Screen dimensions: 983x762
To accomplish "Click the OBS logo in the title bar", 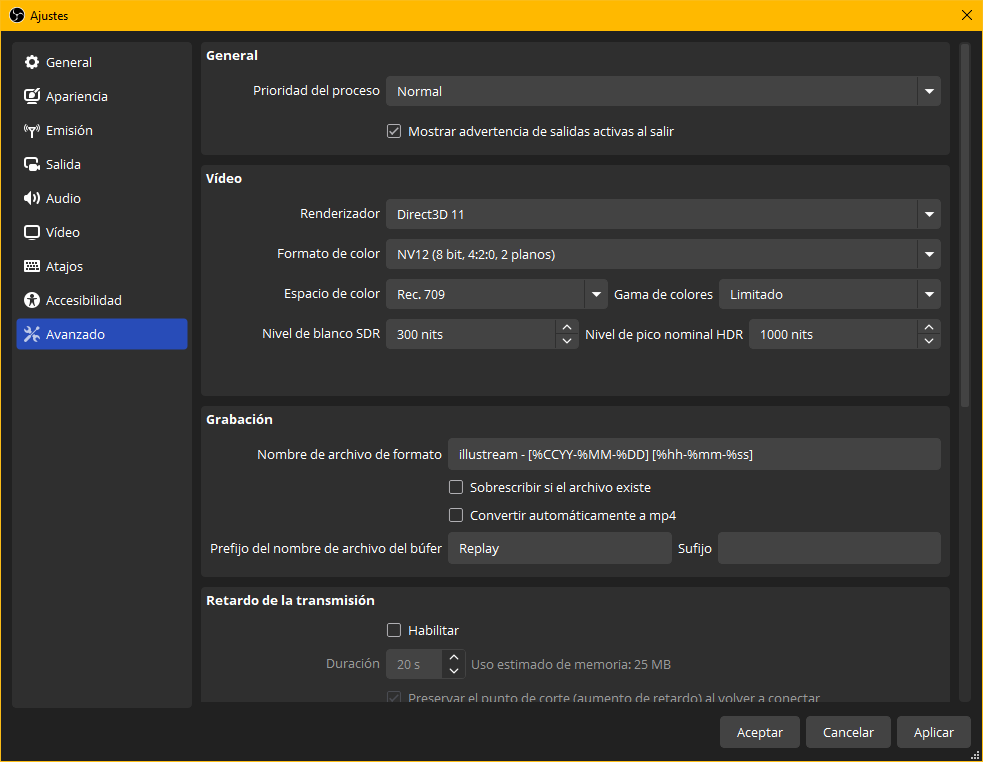I will click(x=17, y=15).
